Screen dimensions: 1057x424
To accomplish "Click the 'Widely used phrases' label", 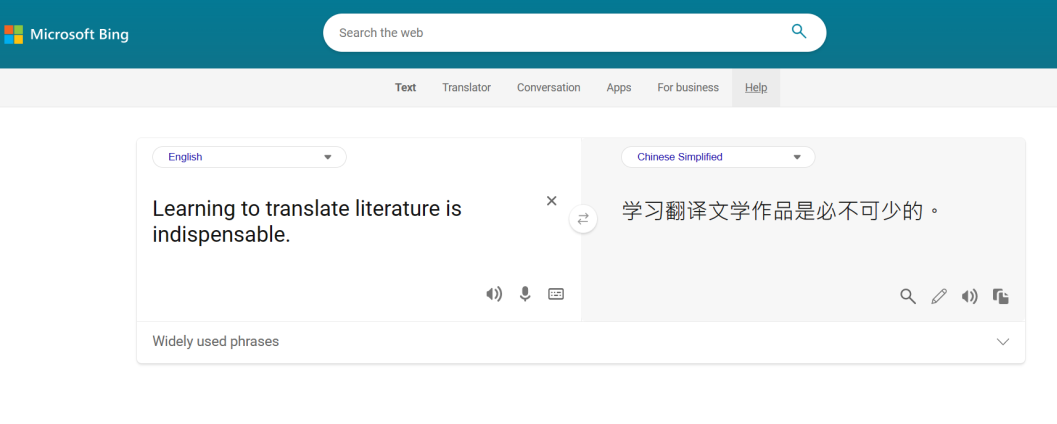I will 216,342.
